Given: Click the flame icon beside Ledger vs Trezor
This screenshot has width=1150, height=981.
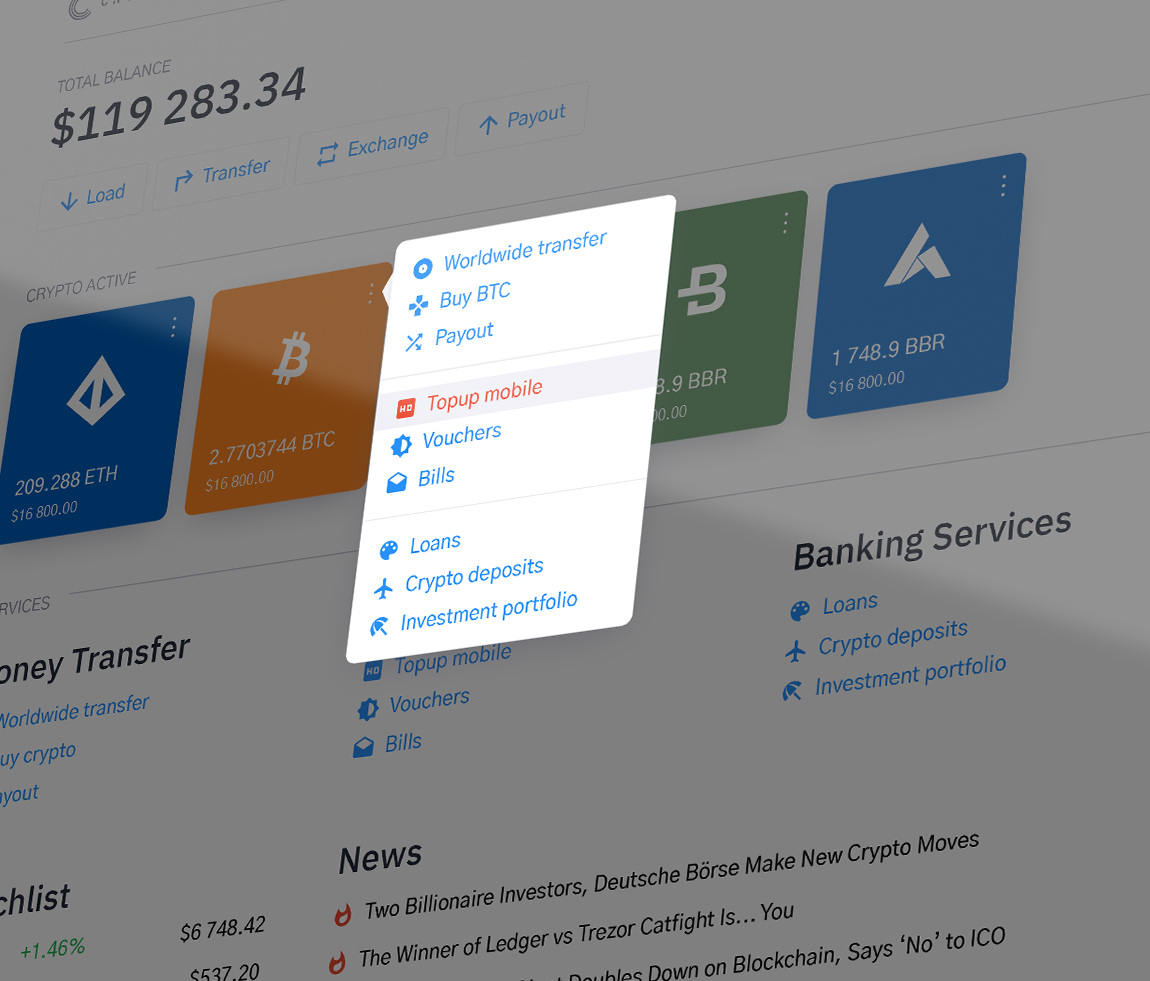Looking at the screenshot, I should (x=337, y=961).
